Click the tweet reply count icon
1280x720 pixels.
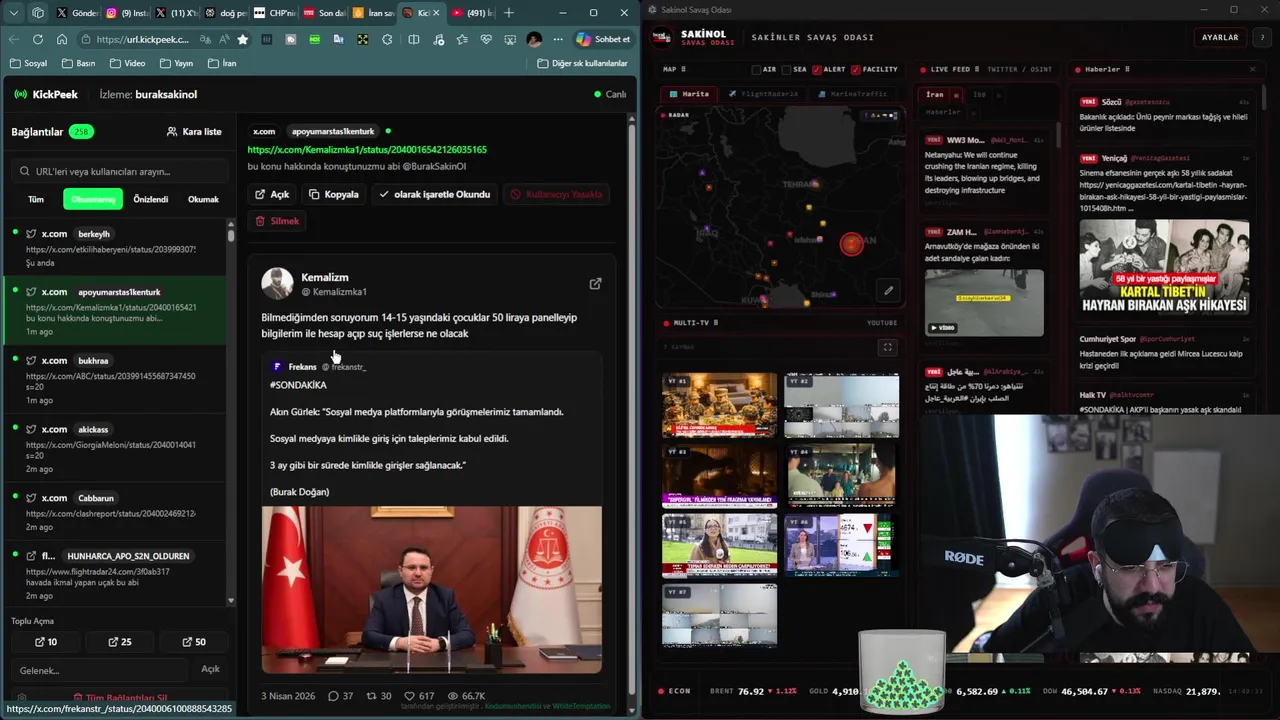coord(335,696)
